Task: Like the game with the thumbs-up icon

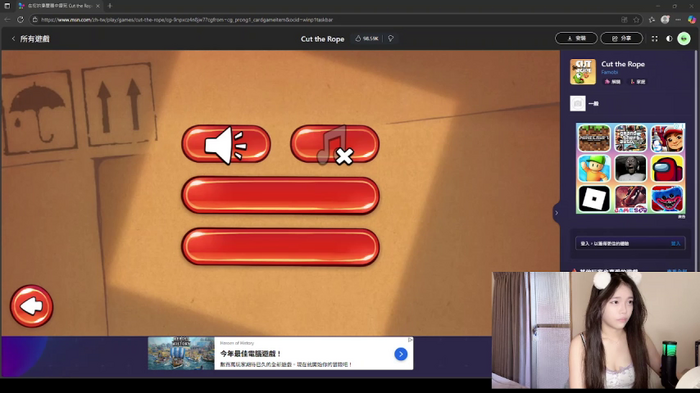Action: point(358,39)
